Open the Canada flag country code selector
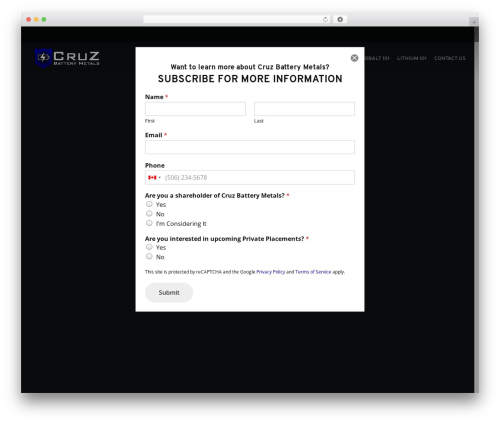500x423 pixels. coord(154,178)
